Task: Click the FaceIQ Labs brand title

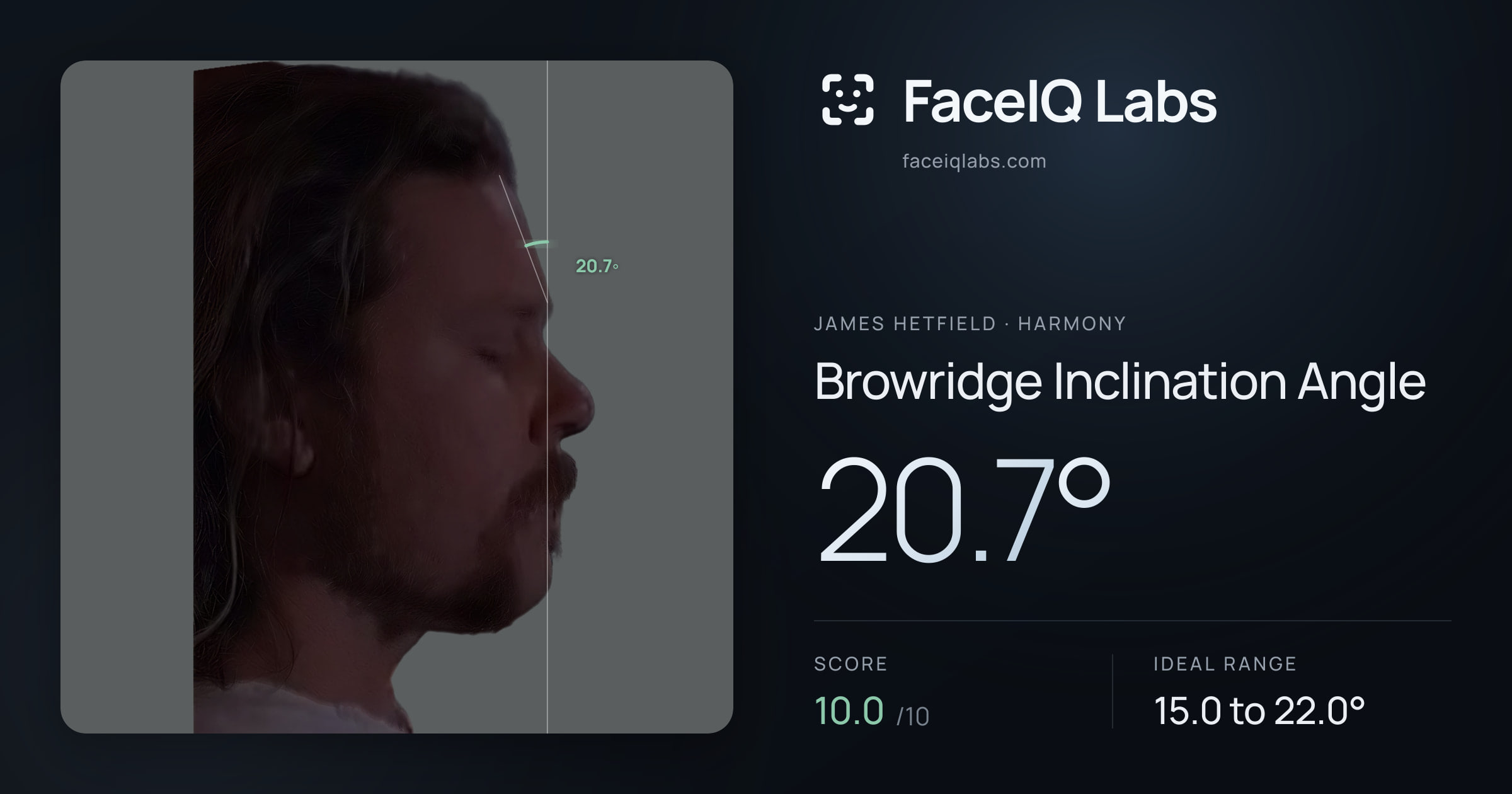Action: [x=1060, y=101]
